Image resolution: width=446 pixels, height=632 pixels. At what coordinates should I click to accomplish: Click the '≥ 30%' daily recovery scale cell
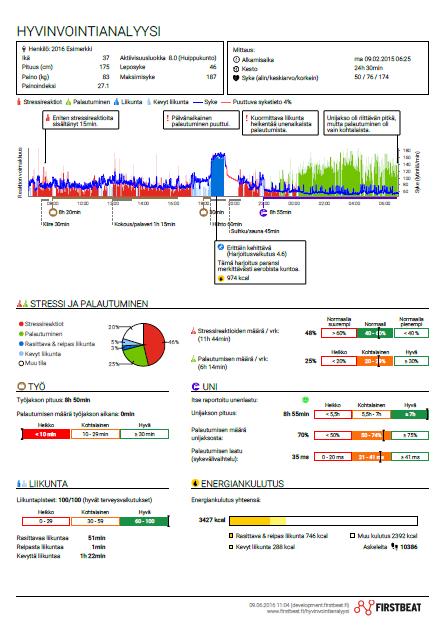point(411,361)
